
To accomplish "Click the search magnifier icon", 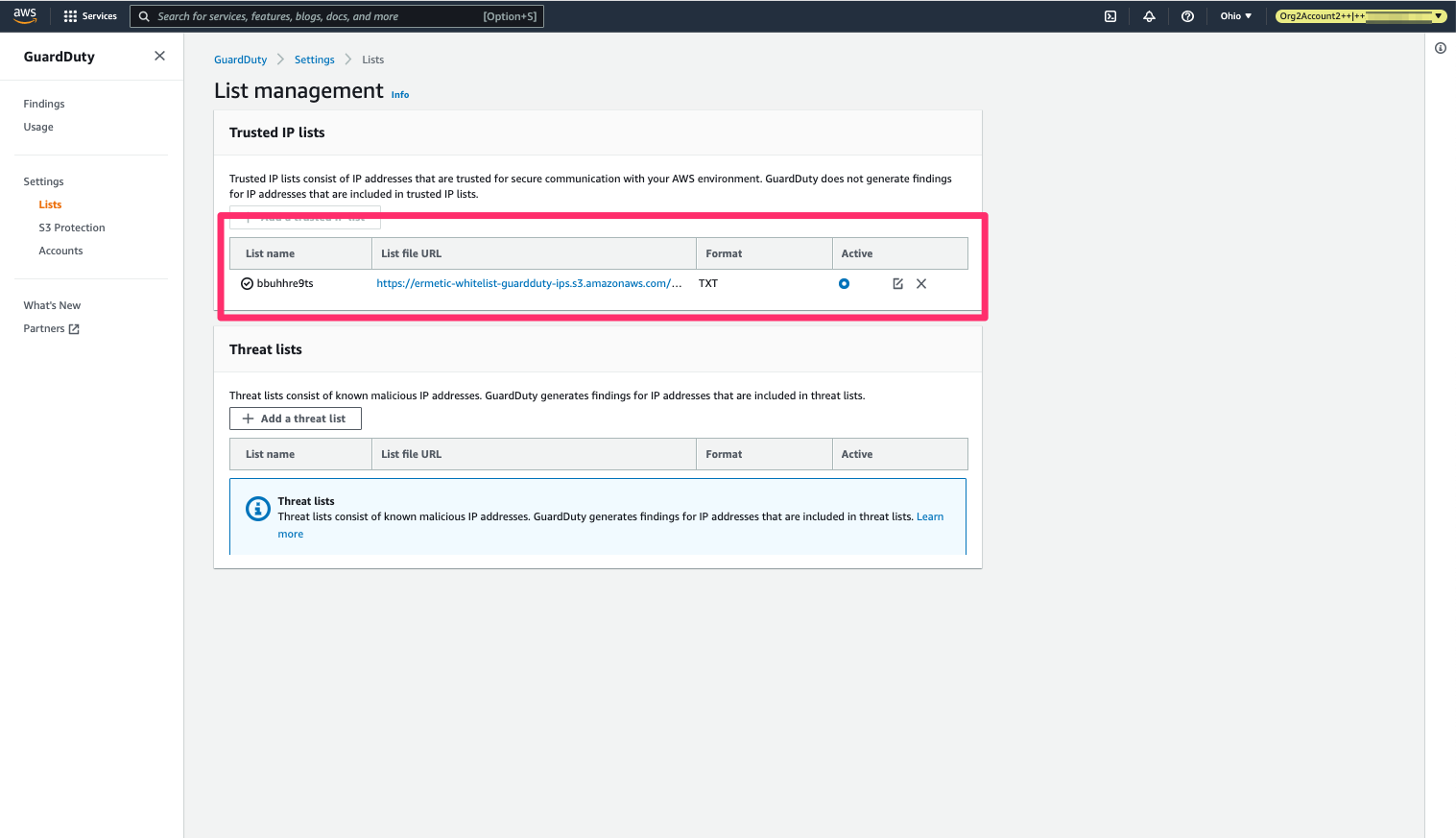I will click(144, 16).
